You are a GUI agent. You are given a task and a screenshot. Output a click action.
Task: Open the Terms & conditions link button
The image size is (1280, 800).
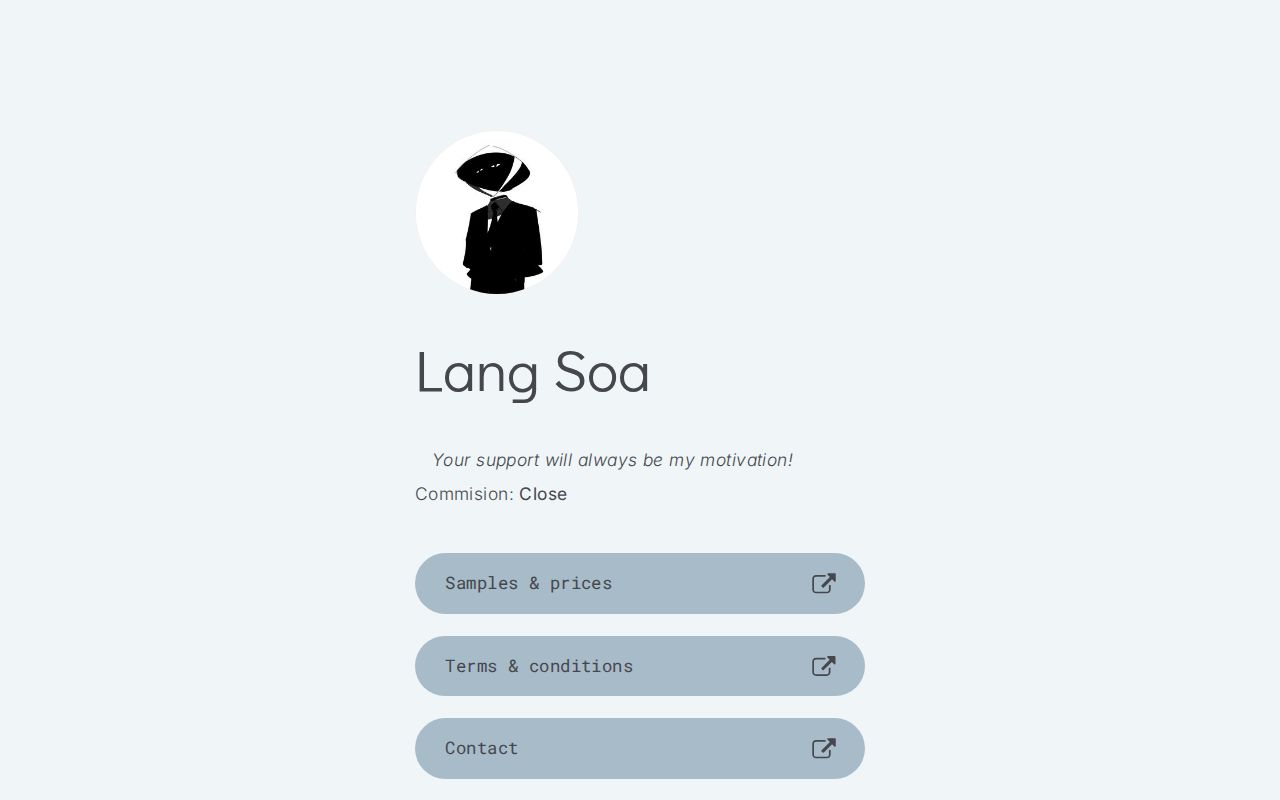click(640, 666)
